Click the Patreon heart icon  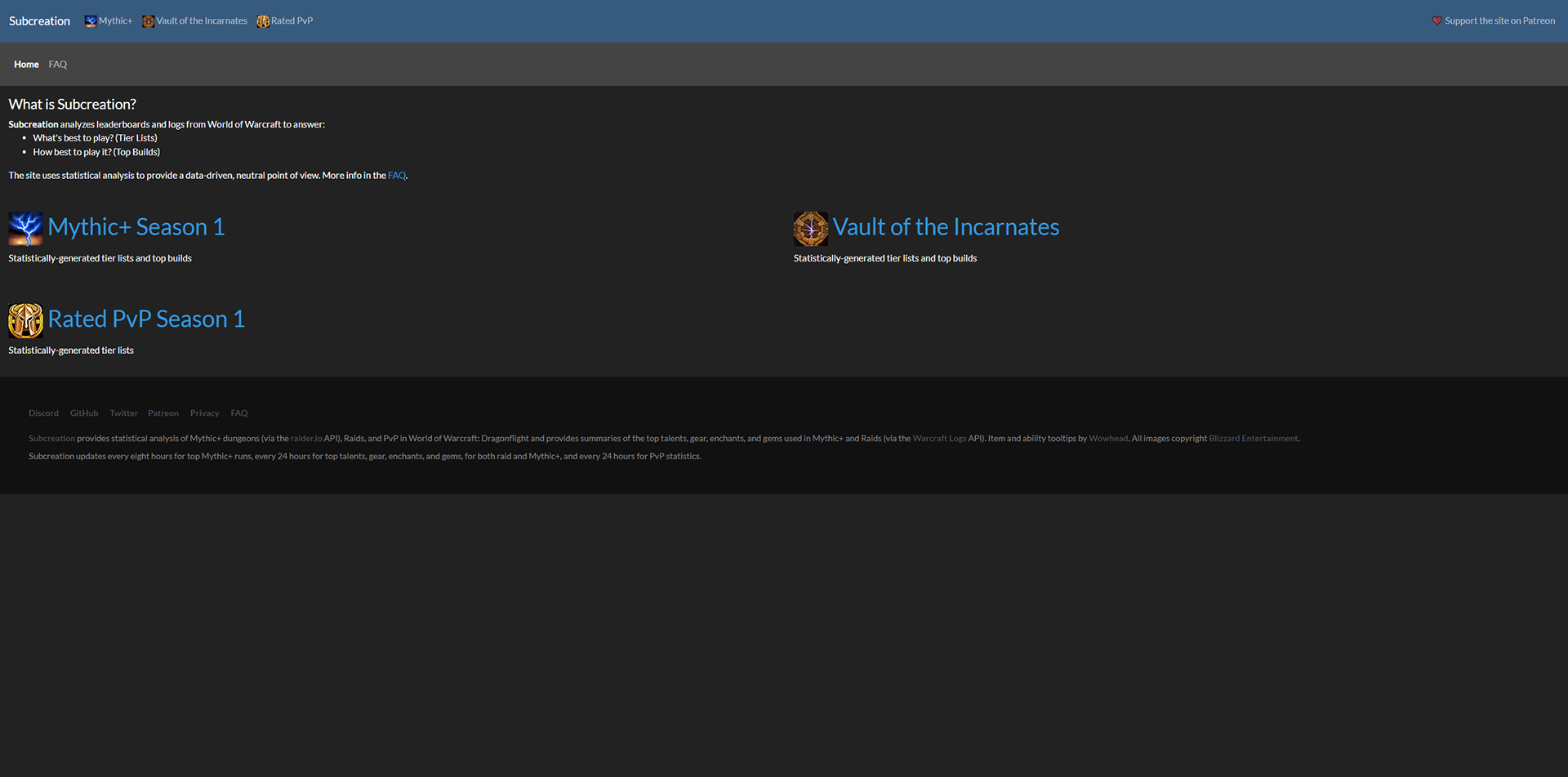click(x=1437, y=21)
